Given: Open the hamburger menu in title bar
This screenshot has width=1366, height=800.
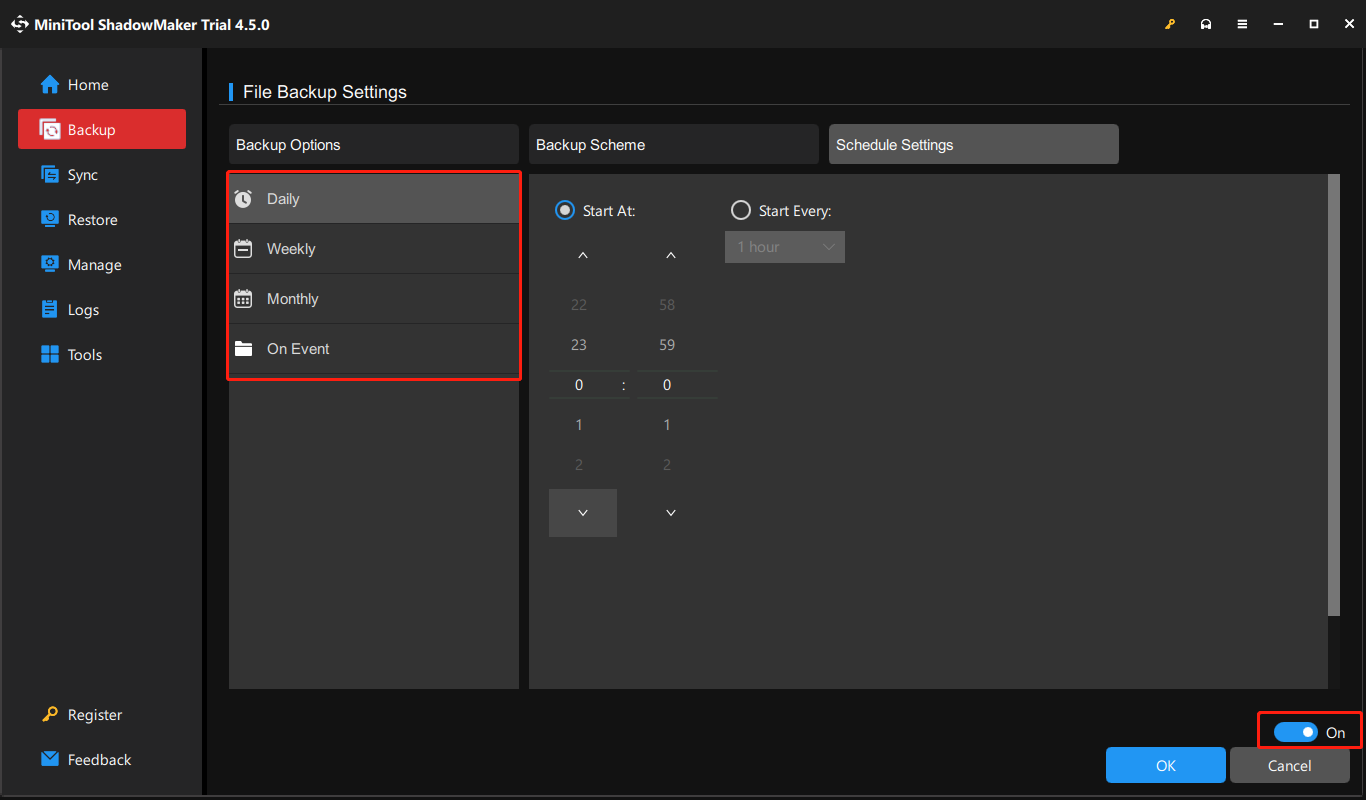Looking at the screenshot, I should pyautogui.click(x=1242, y=24).
